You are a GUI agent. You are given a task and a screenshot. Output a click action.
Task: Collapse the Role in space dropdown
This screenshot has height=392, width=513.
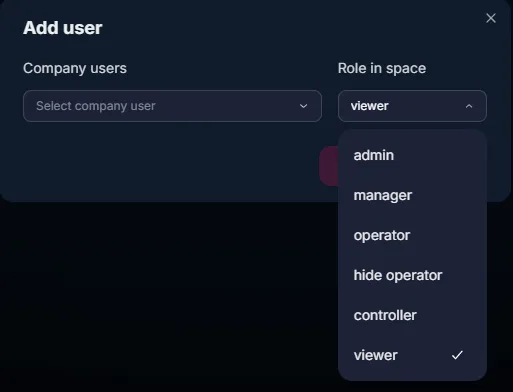[x=412, y=106]
